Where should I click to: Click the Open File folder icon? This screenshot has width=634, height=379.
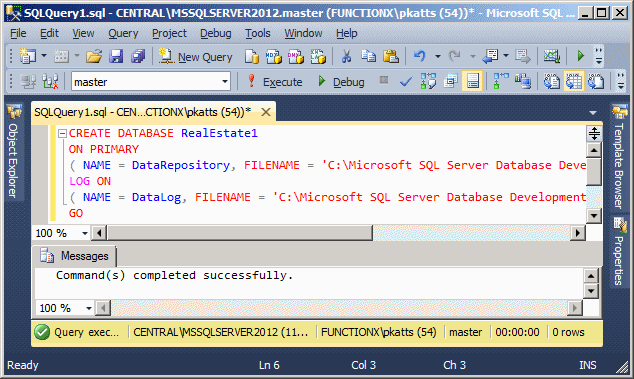point(94,56)
